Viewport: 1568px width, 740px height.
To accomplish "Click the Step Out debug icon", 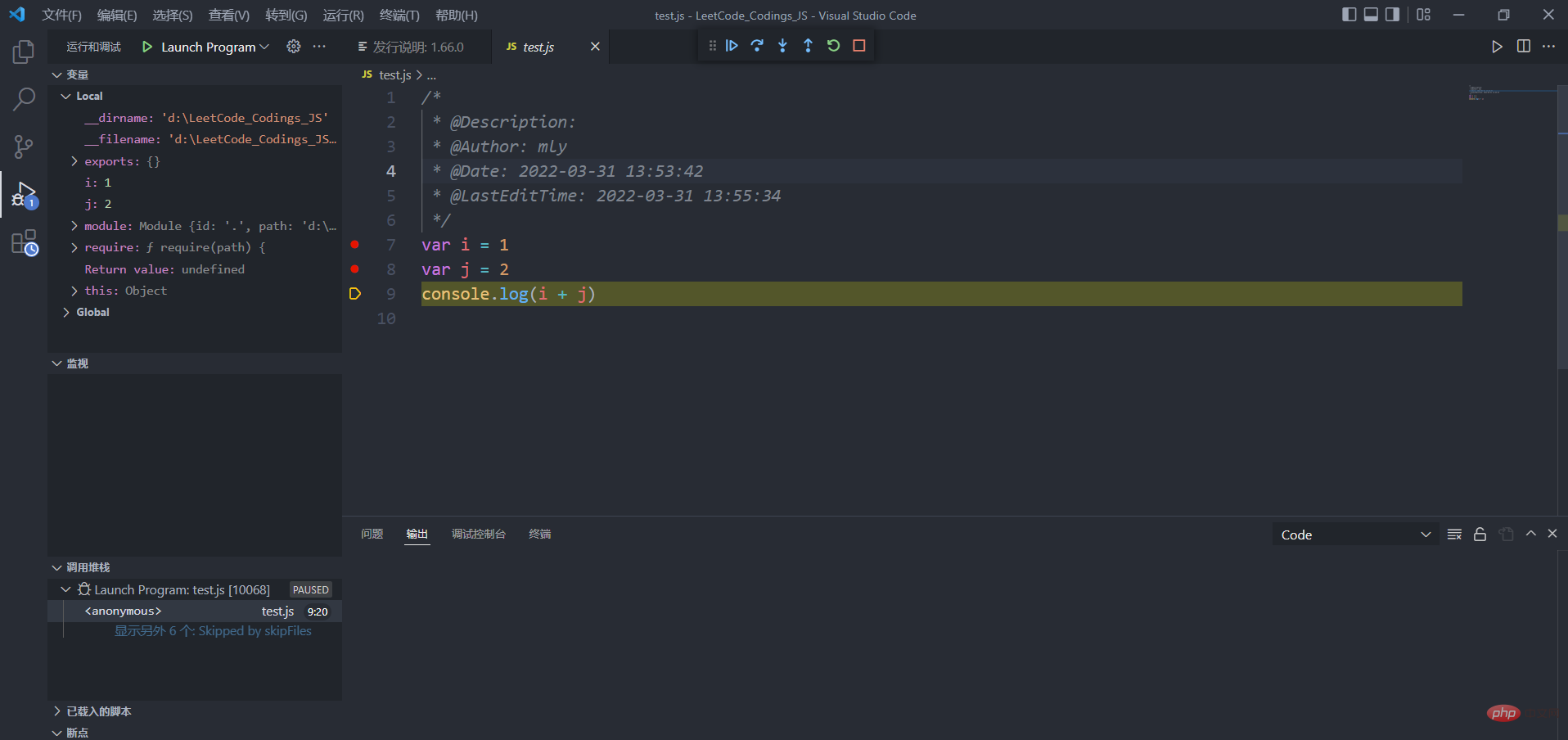I will [808, 46].
